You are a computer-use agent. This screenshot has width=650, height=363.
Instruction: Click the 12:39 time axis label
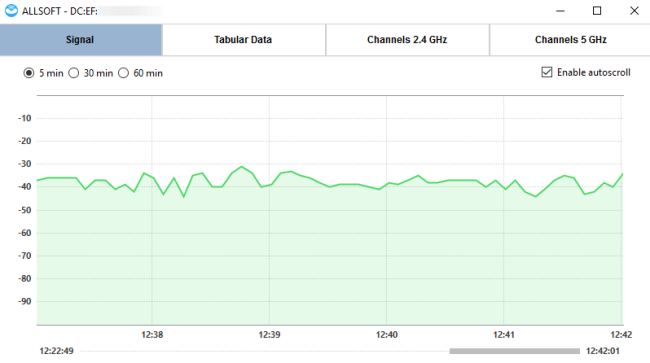click(269, 335)
